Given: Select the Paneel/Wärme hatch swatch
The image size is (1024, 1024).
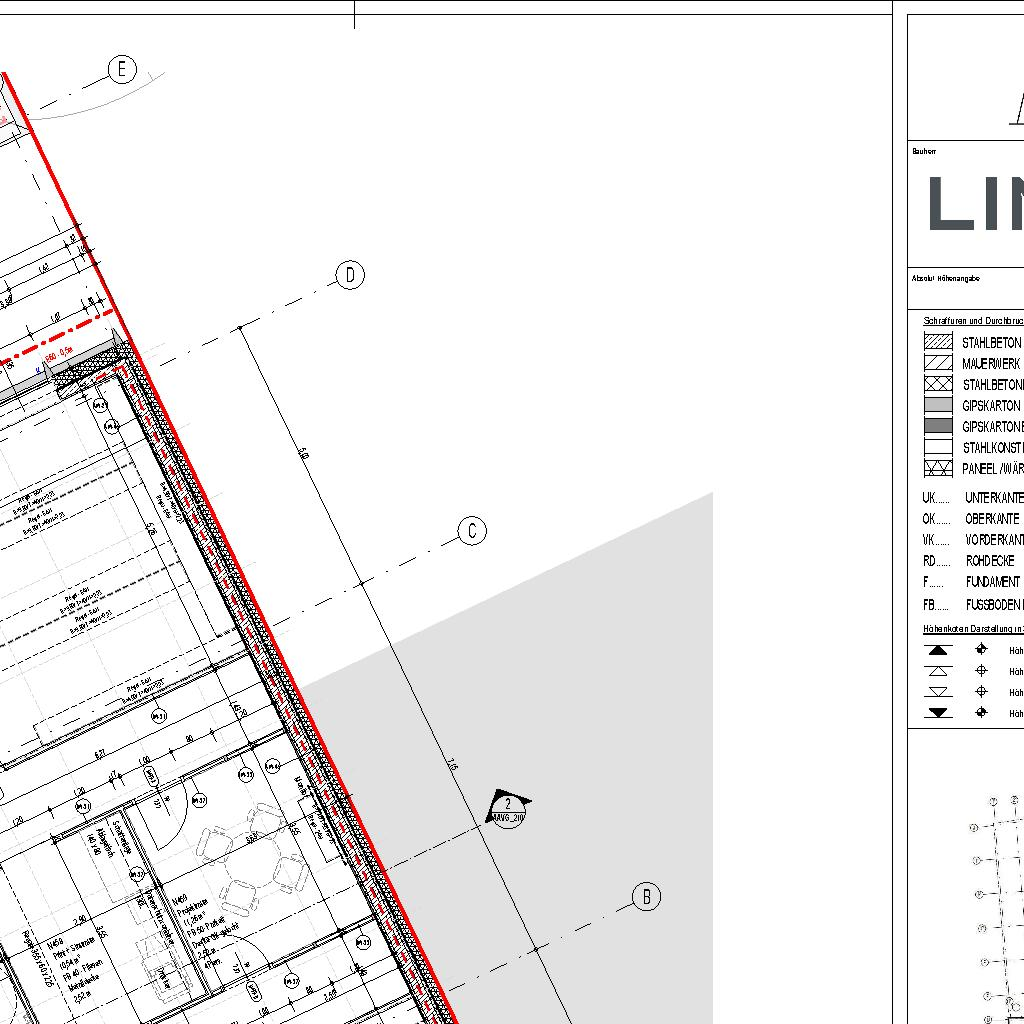Looking at the screenshot, I should pyautogui.click(x=938, y=468).
